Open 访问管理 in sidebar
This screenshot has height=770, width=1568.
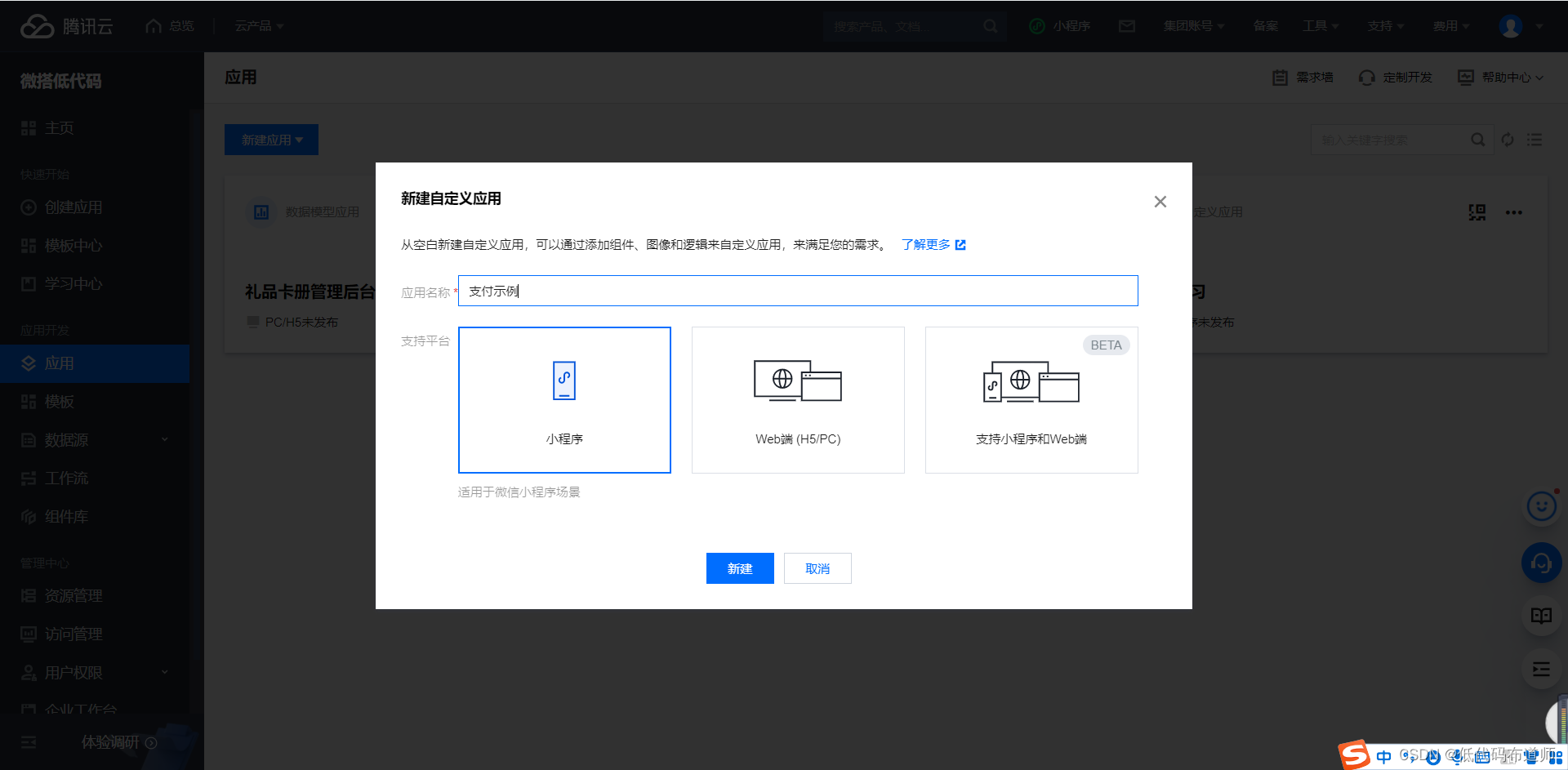pyautogui.click(x=95, y=634)
